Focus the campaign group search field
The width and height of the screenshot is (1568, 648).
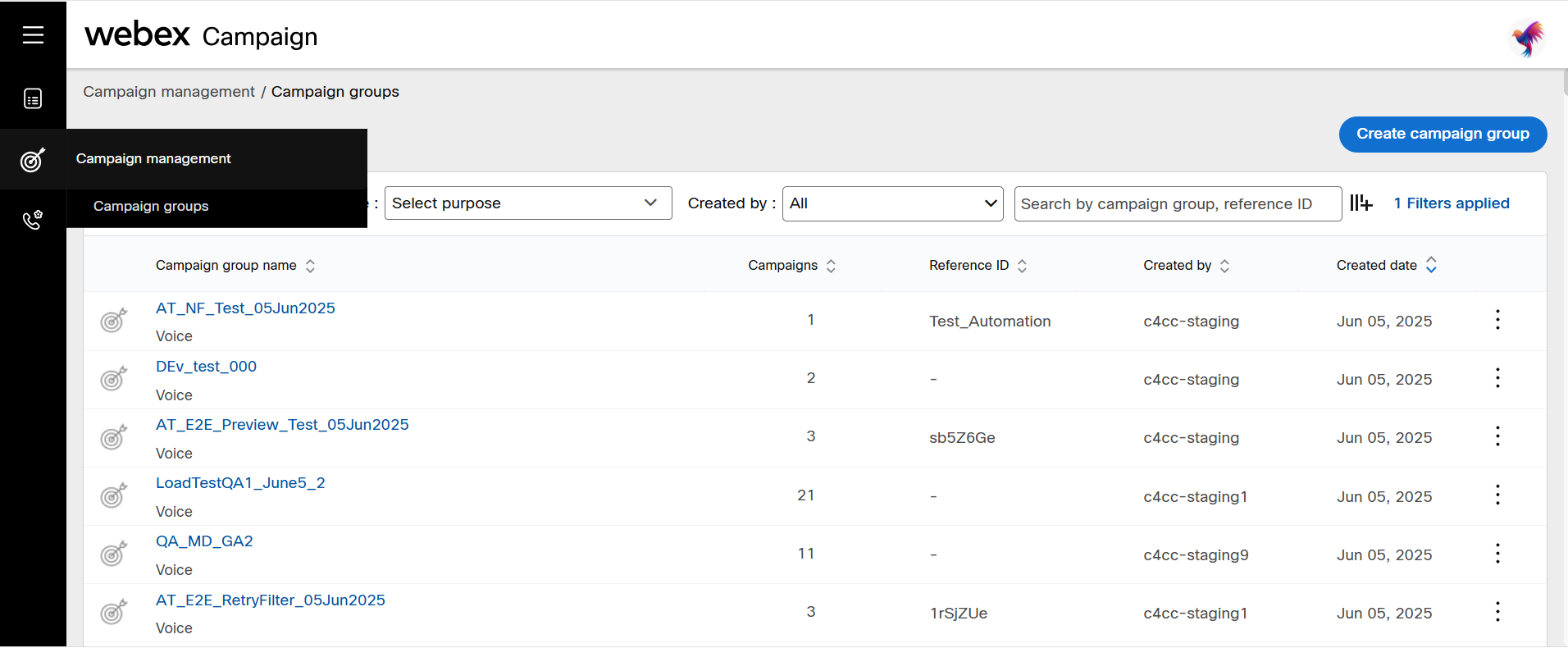click(1178, 203)
